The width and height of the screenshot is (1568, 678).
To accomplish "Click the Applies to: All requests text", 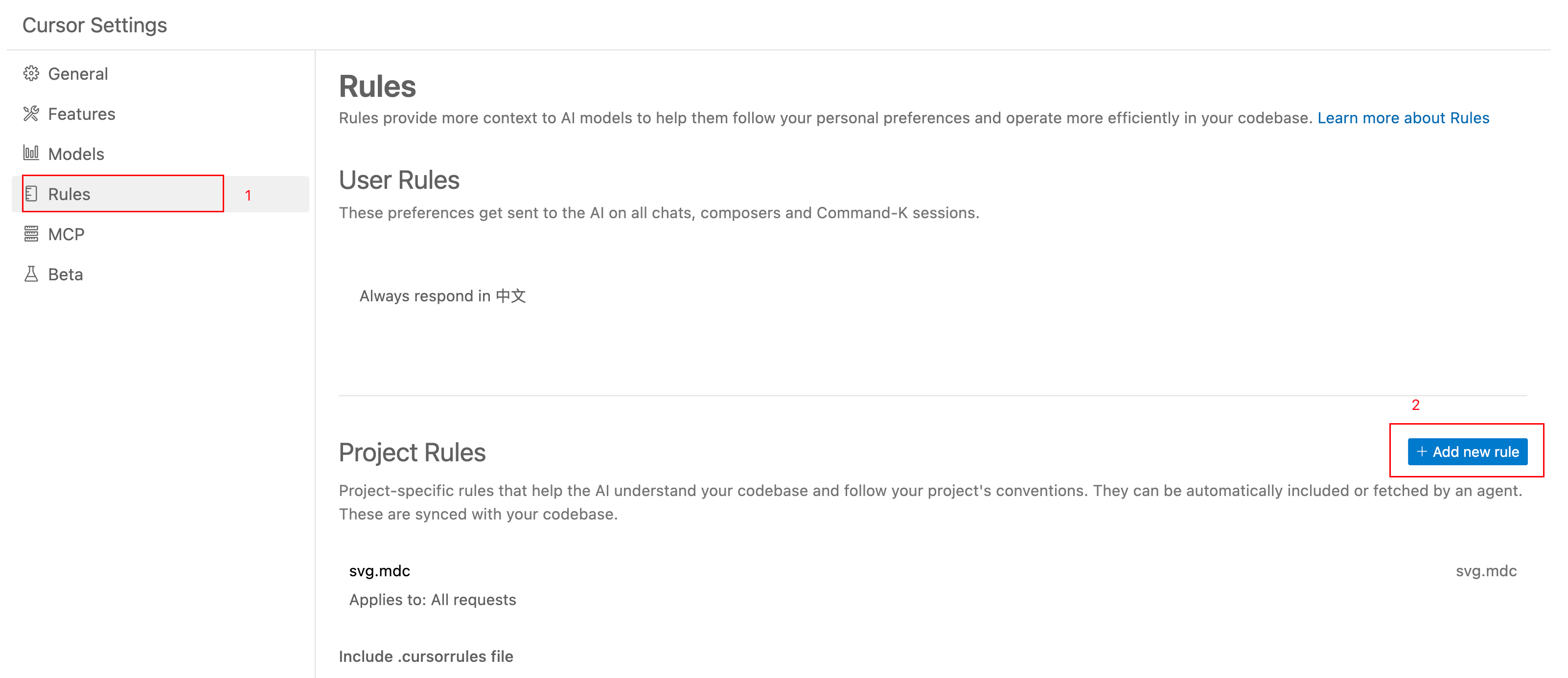I will tap(432, 600).
